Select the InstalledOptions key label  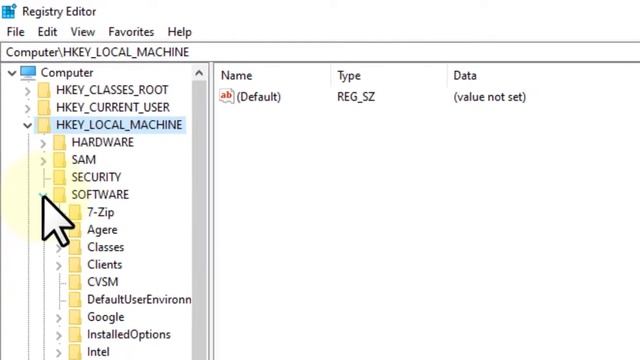[129, 335]
